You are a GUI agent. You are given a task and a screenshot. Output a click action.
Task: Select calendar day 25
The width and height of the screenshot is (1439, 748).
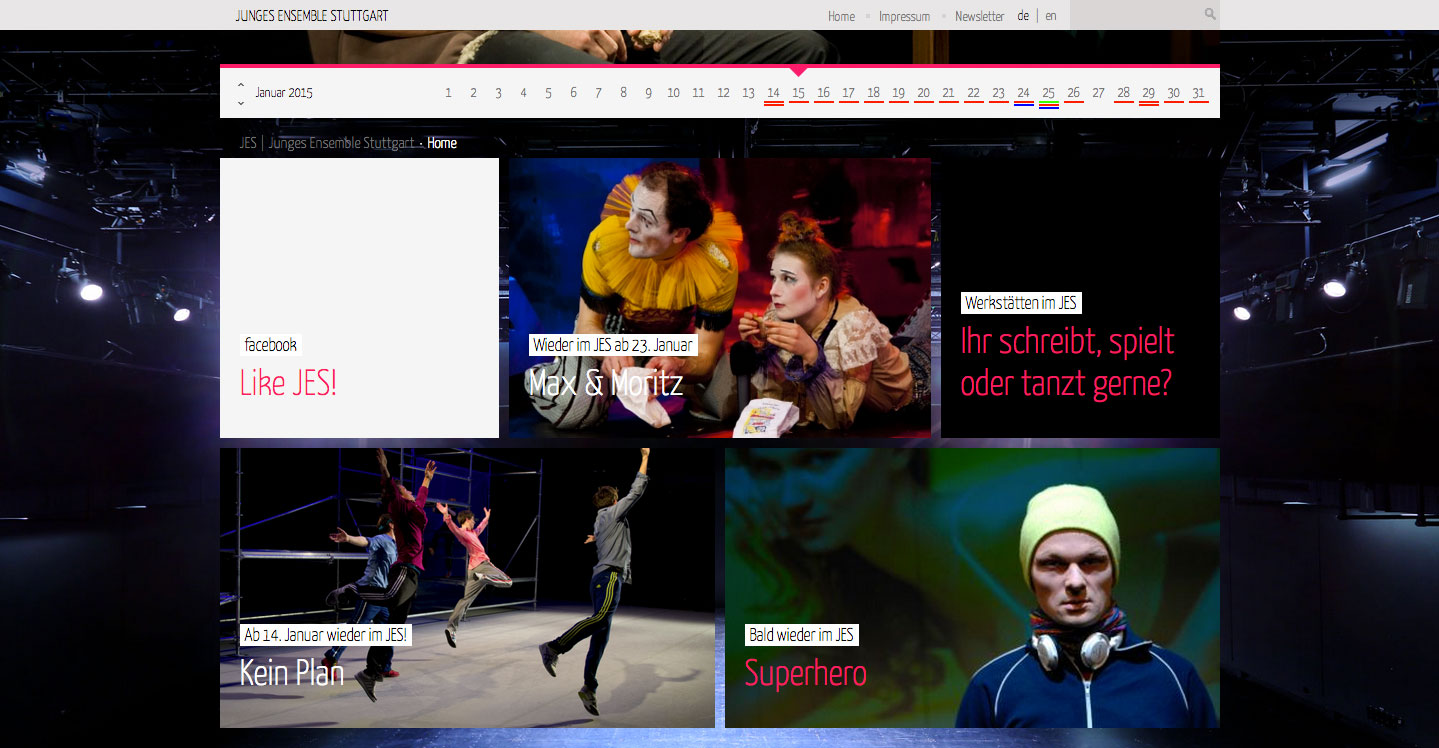click(x=1048, y=95)
